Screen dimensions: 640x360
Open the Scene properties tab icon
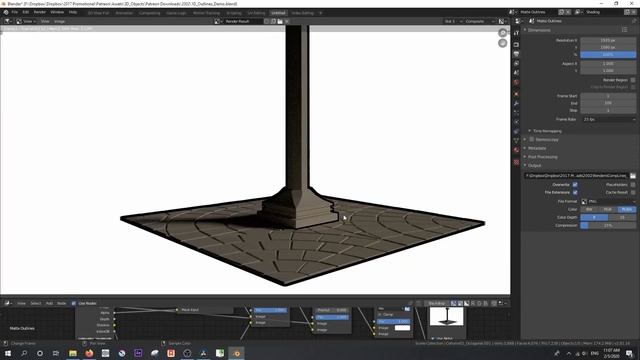[516, 73]
